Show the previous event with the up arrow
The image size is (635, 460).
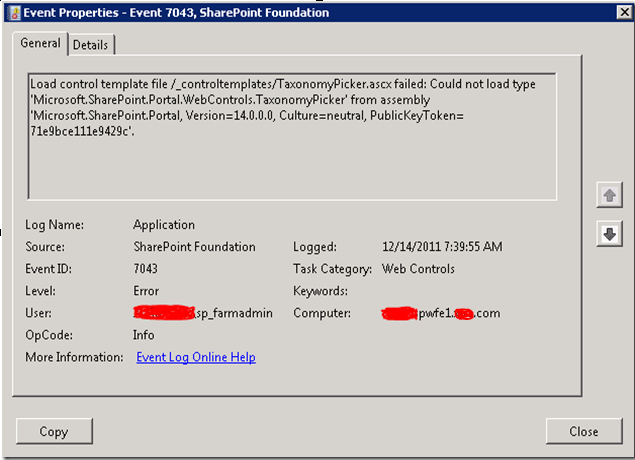[609, 195]
